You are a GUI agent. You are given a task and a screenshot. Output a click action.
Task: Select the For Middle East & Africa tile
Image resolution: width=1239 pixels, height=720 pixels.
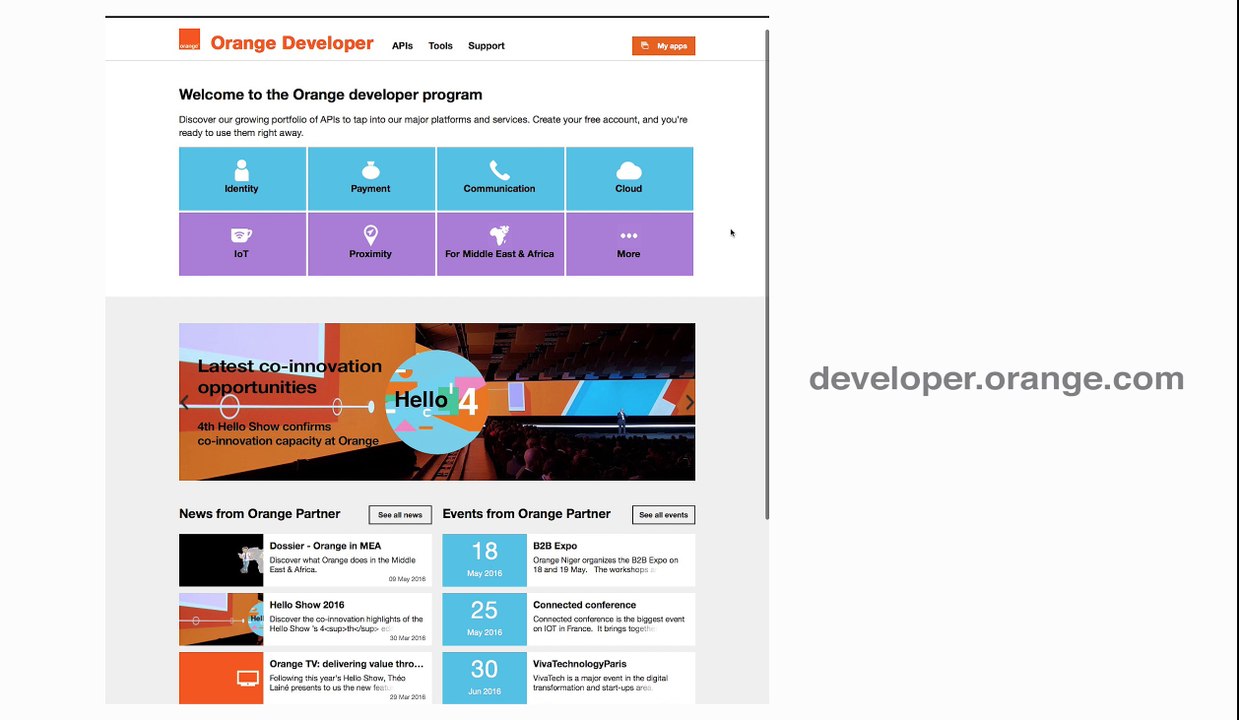coord(500,244)
